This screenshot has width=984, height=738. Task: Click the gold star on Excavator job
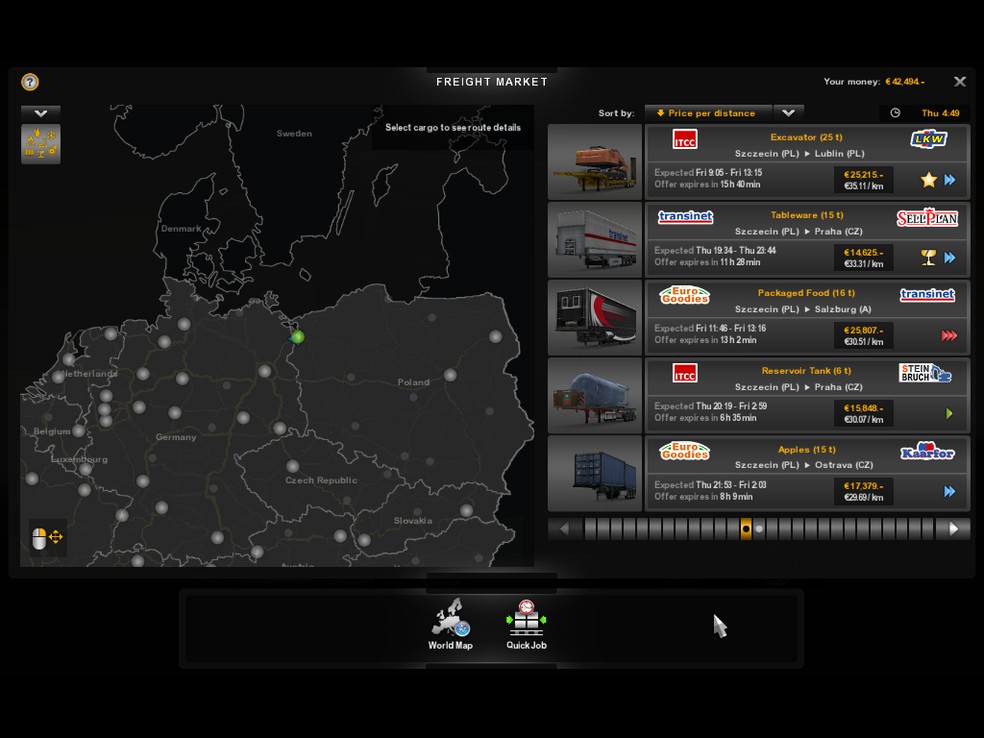tap(928, 180)
